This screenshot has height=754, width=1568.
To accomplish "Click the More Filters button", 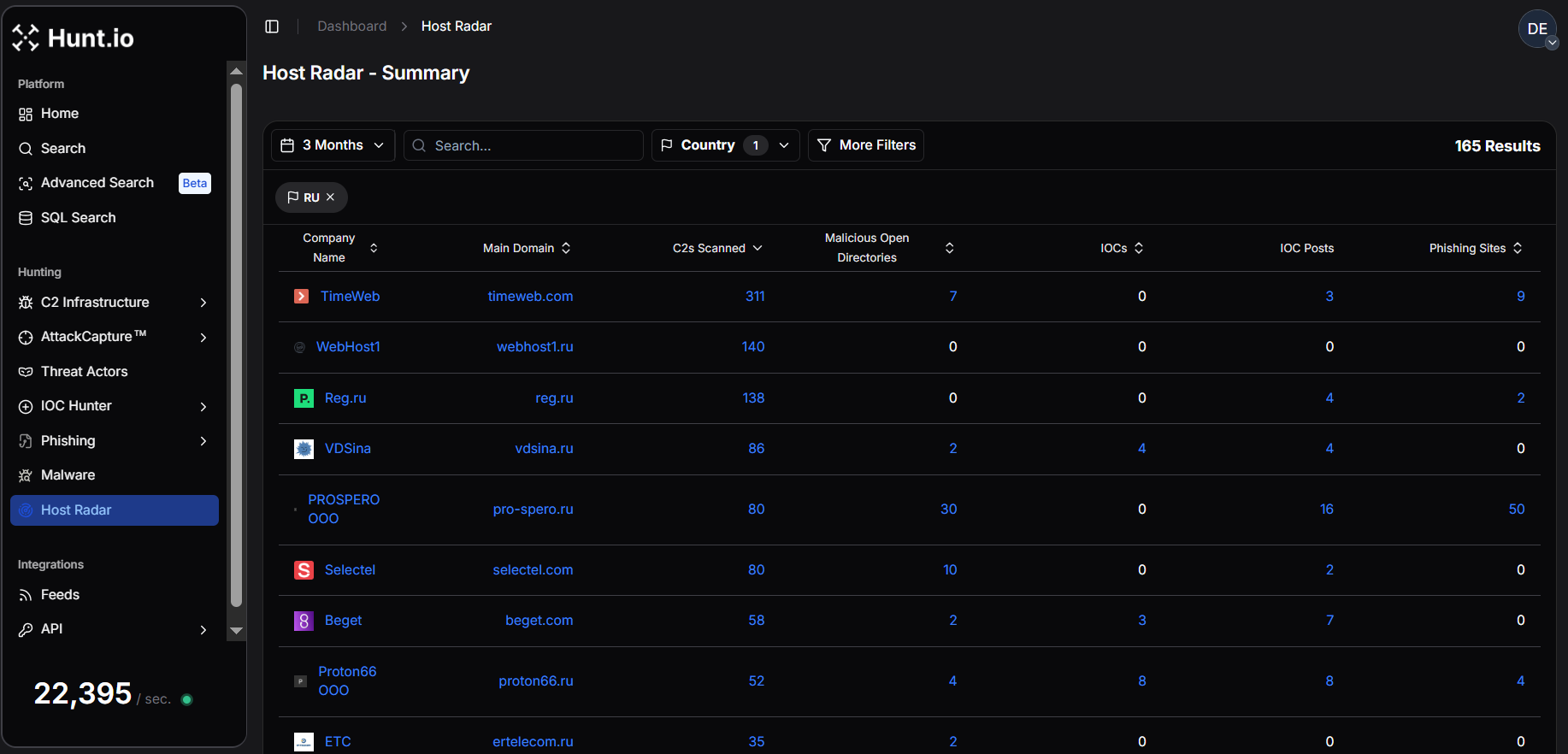I will click(865, 145).
